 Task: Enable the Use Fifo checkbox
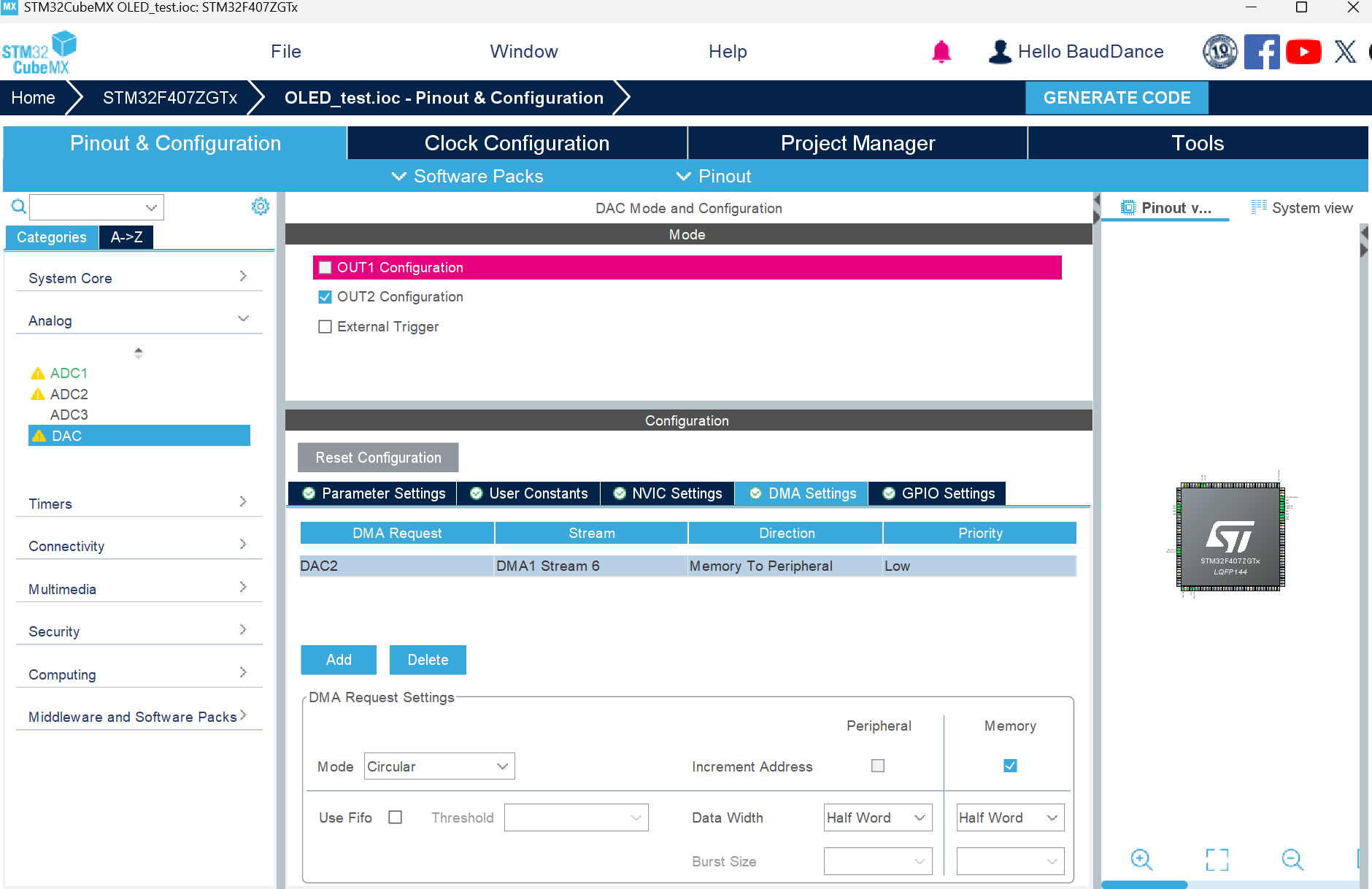click(396, 817)
